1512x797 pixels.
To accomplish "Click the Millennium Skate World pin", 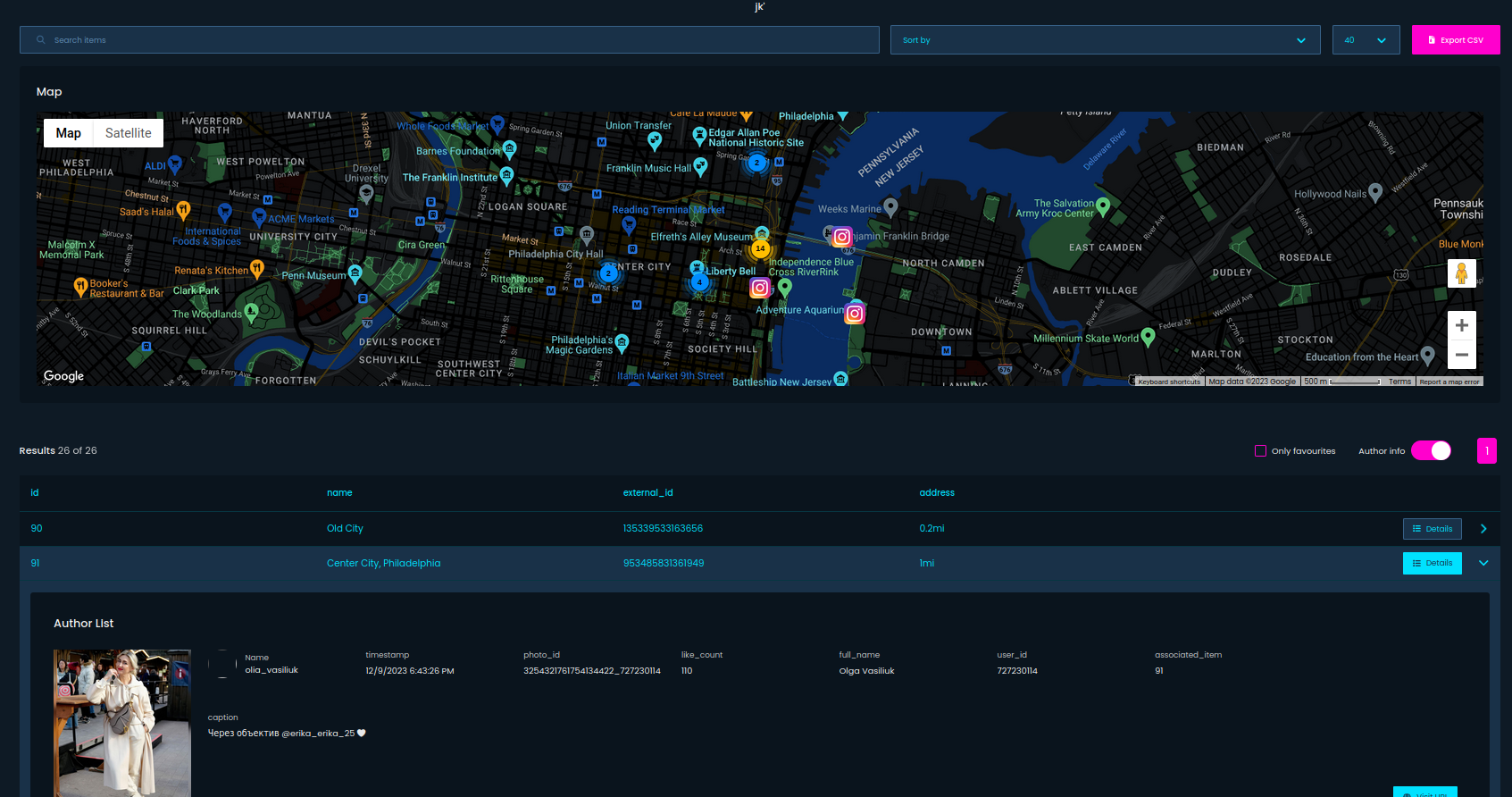I will pyautogui.click(x=1149, y=337).
